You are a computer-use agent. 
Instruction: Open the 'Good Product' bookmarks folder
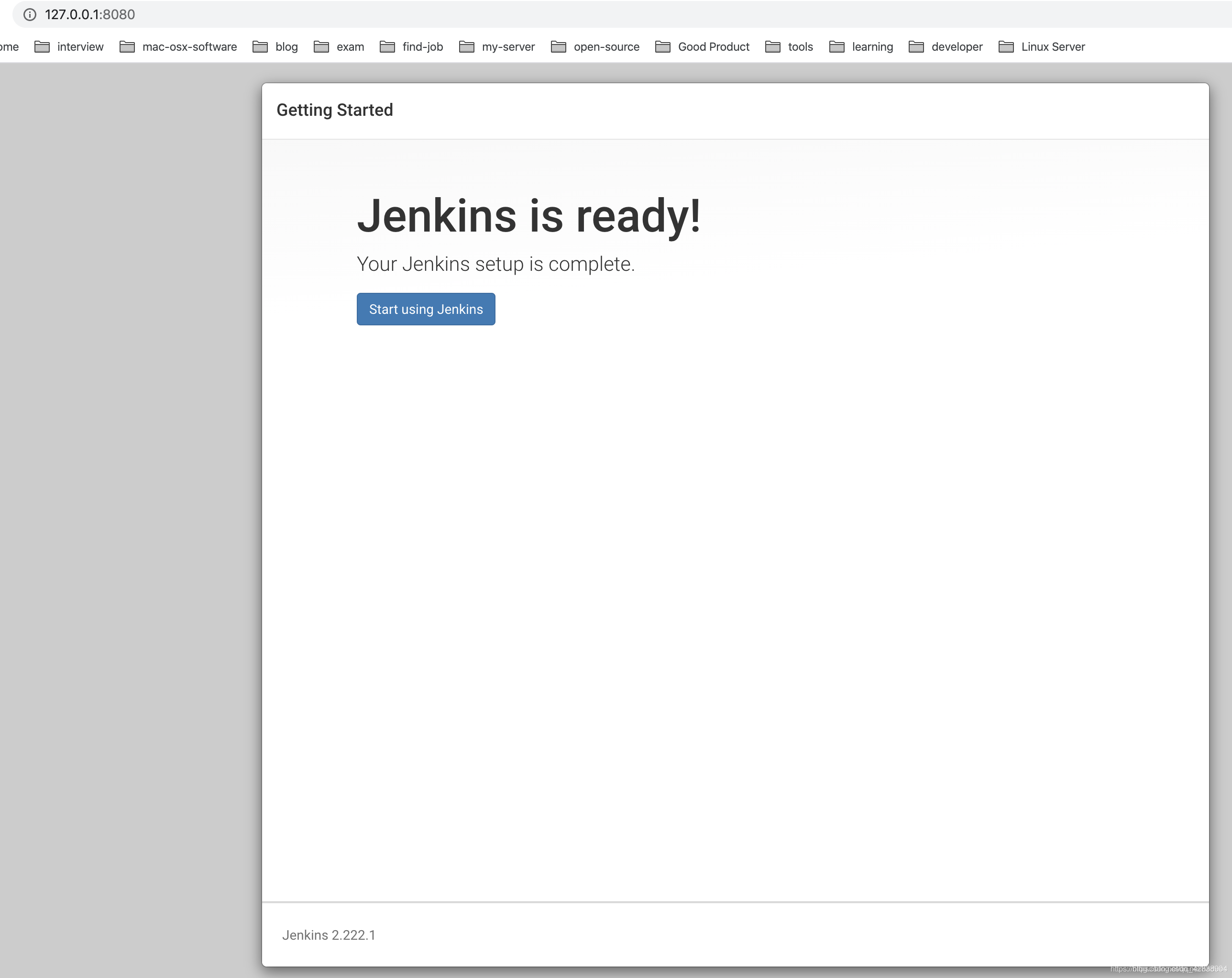click(714, 46)
